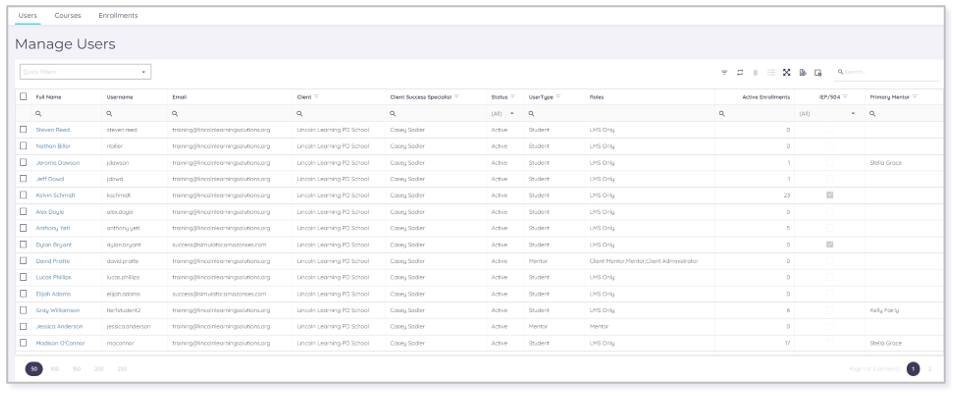Click the Client Success Specialist filter icon
The width and height of the screenshot is (954, 396).
(456, 97)
